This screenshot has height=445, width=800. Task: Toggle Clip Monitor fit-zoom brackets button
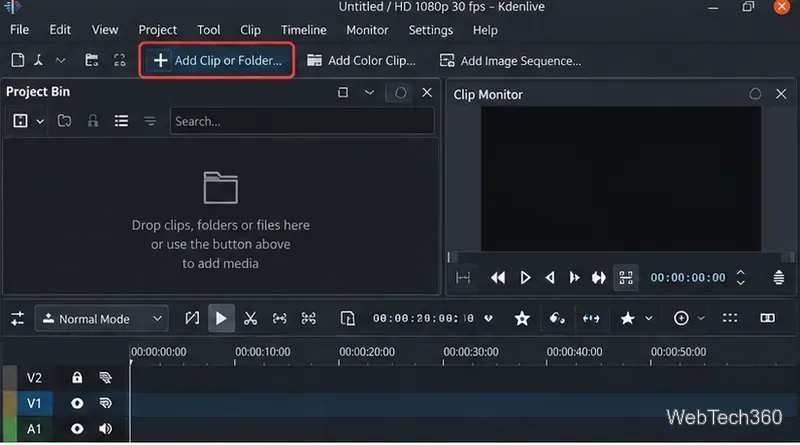(626, 278)
